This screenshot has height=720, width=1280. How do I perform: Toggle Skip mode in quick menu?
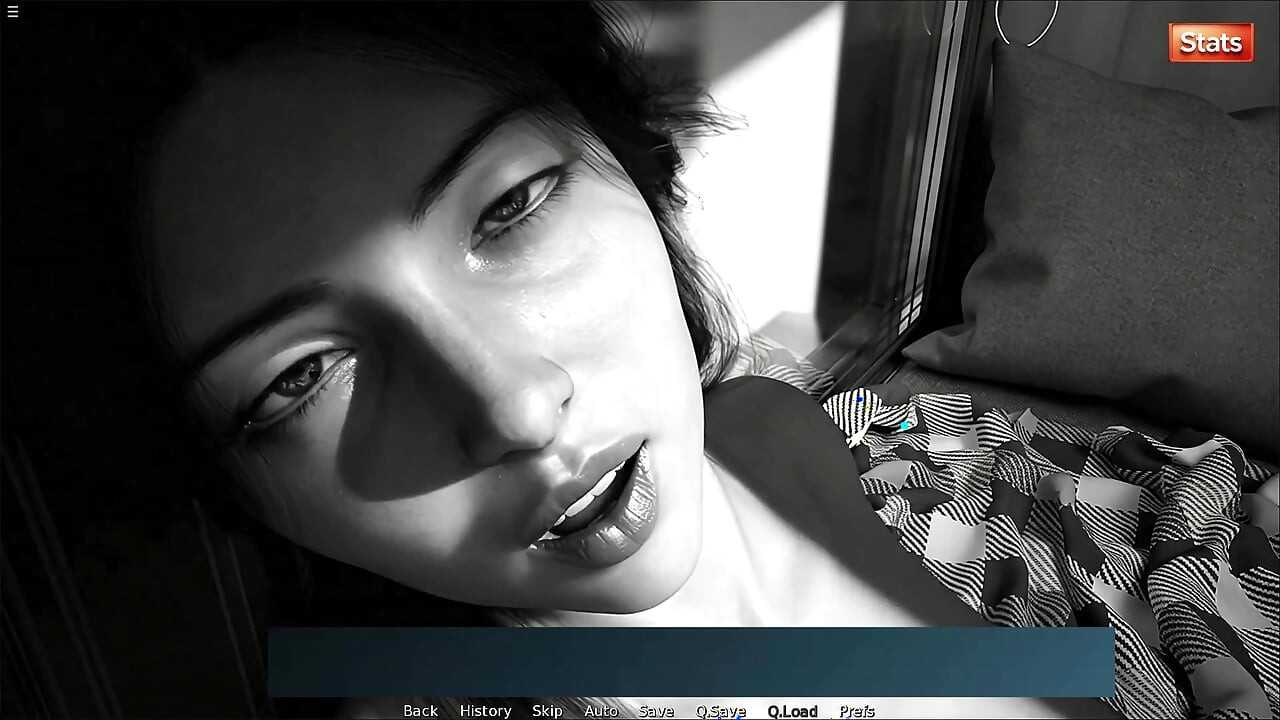point(547,711)
